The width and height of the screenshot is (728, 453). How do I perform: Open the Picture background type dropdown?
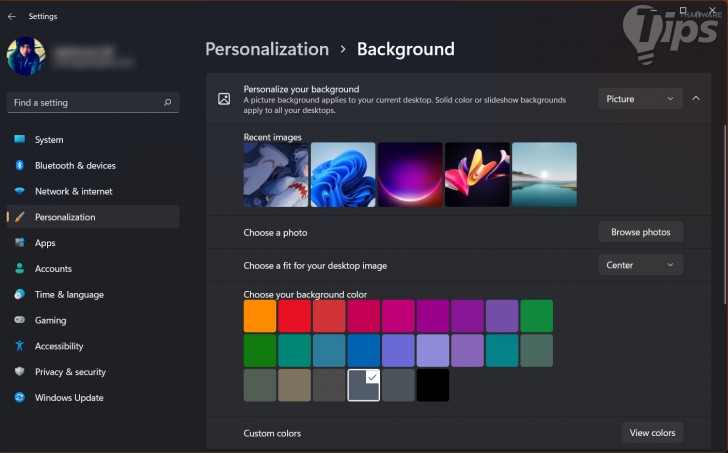pyautogui.click(x=640, y=98)
